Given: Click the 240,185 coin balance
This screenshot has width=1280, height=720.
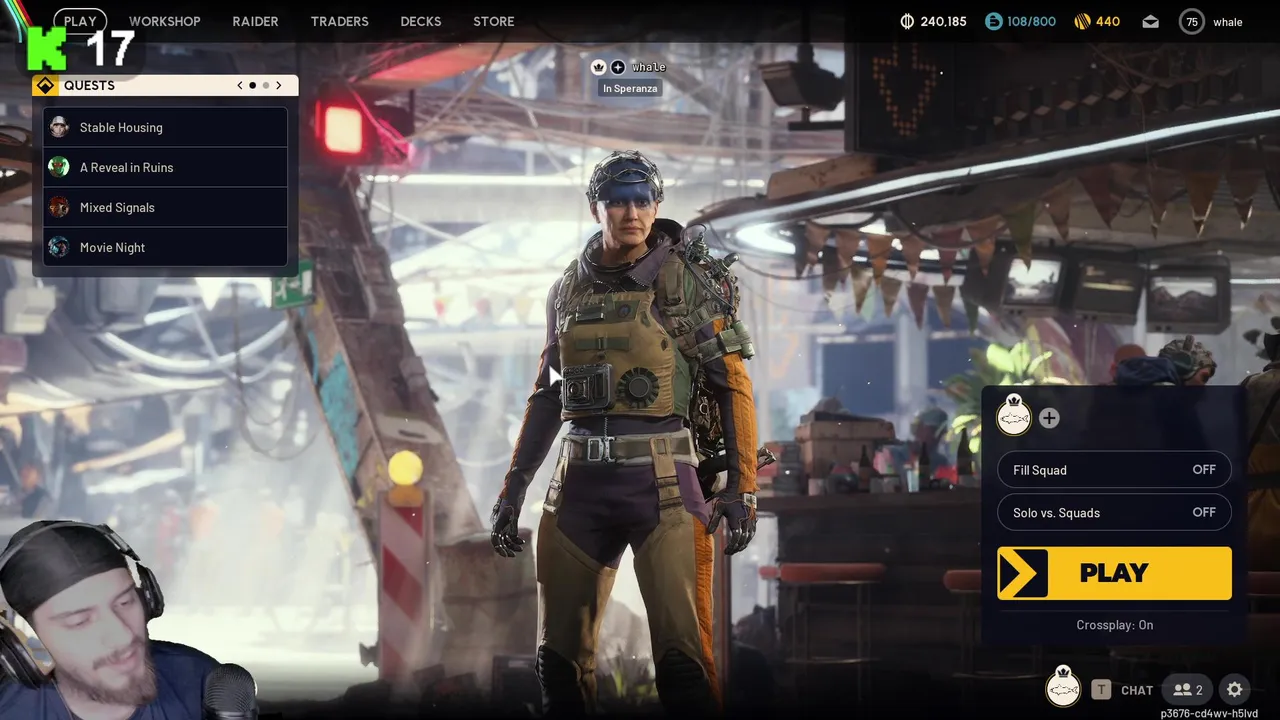Looking at the screenshot, I should (x=943, y=21).
